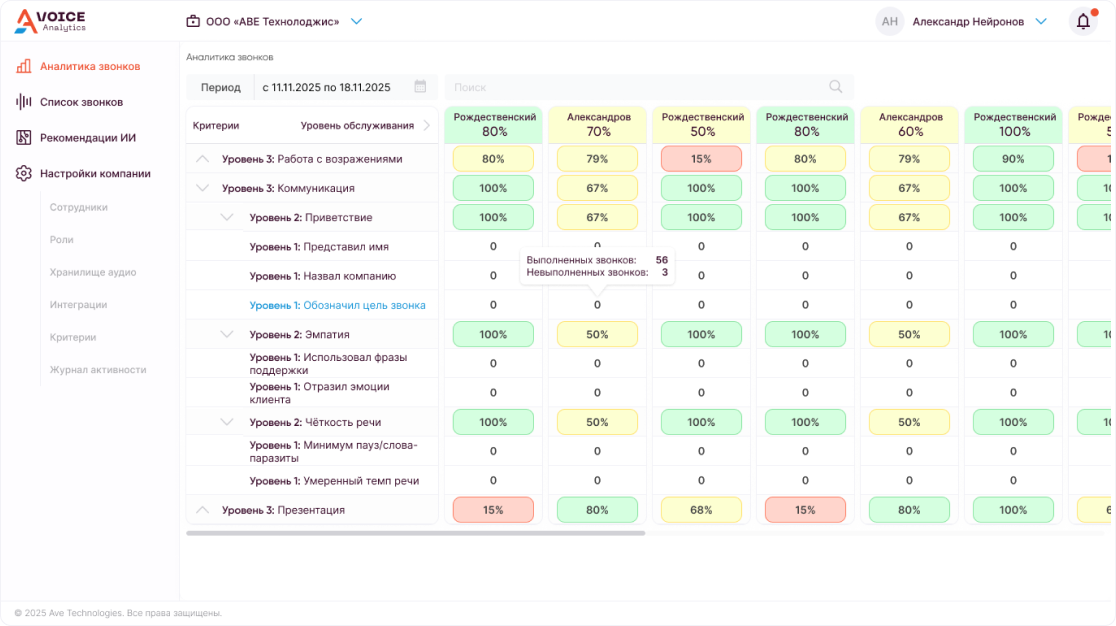Open Настройки компании in the sidebar
Image resolution: width=1116 pixels, height=626 pixels.
coord(95,174)
